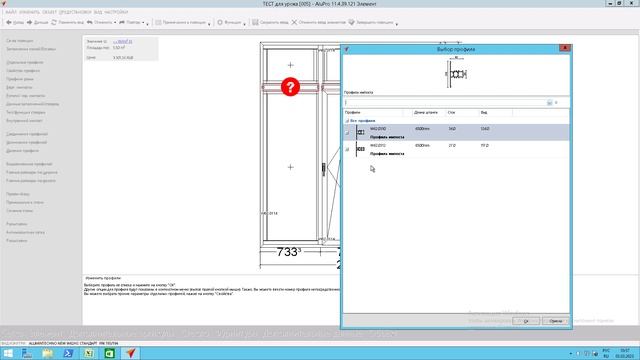Open the ИЗМЕНИТЬ menu
The width and height of the screenshot is (640, 360).
point(29,12)
